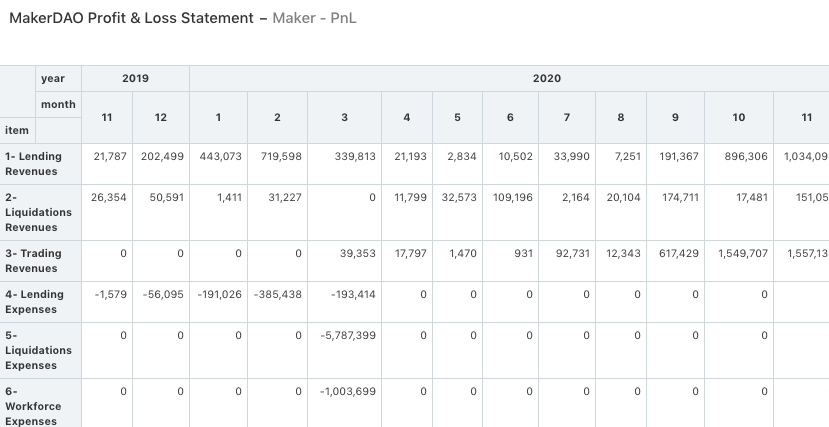The height and width of the screenshot is (427, 829).
Task: Click the 'item' header label
Action: pyautogui.click(x=17, y=130)
